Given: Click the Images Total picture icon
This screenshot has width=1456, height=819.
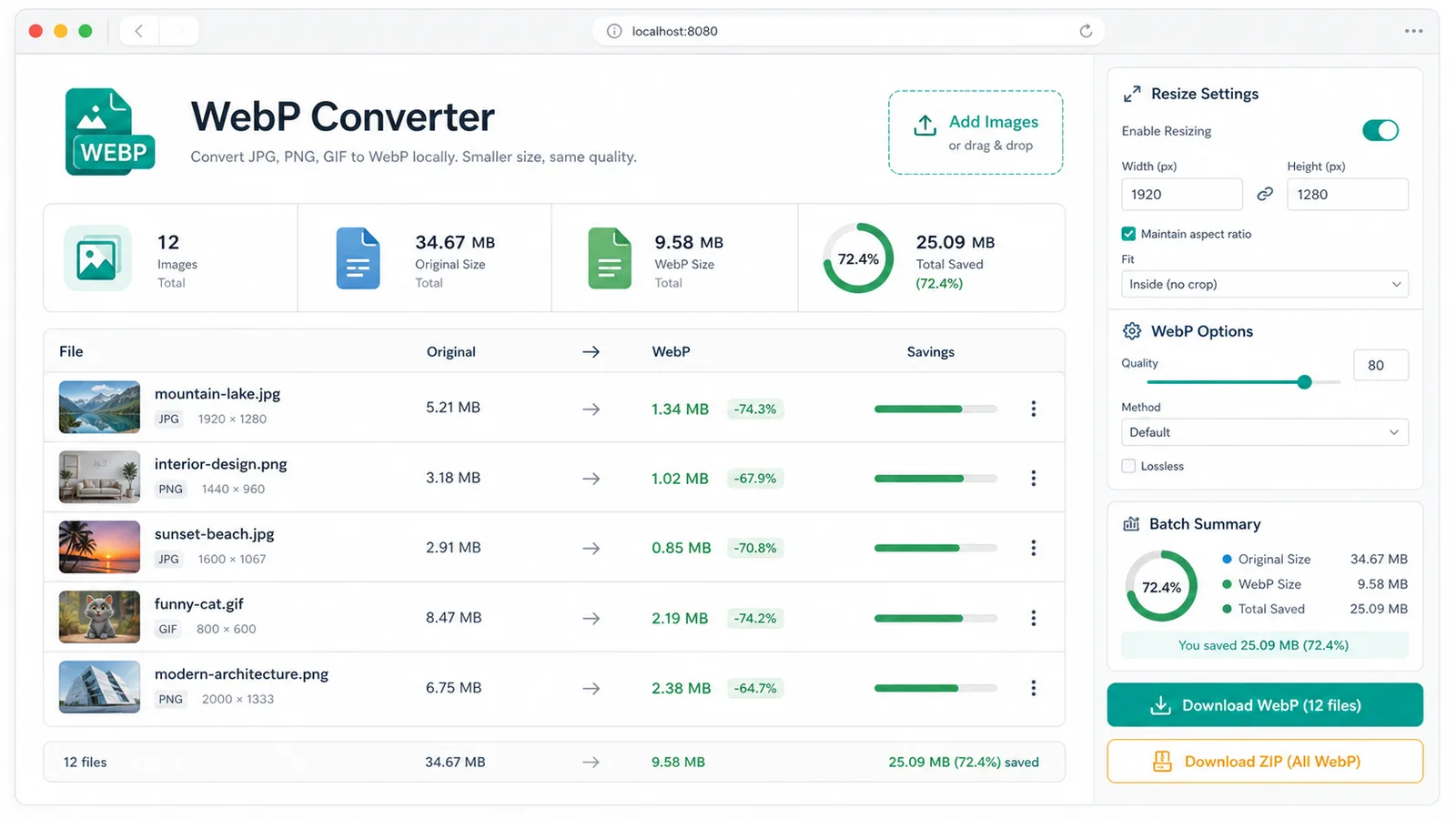Looking at the screenshot, I should coord(97,258).
